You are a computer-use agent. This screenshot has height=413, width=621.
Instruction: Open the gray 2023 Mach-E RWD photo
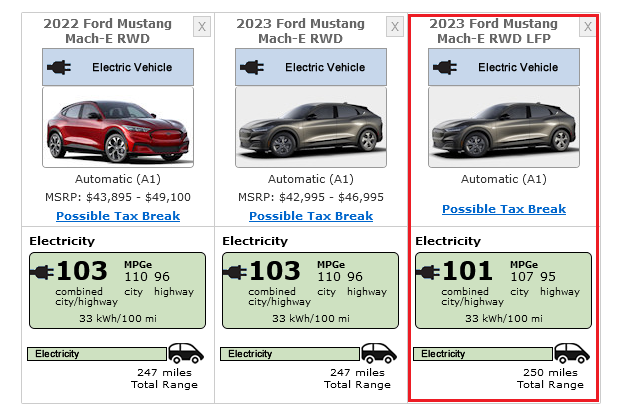click(x=311, y=127)
